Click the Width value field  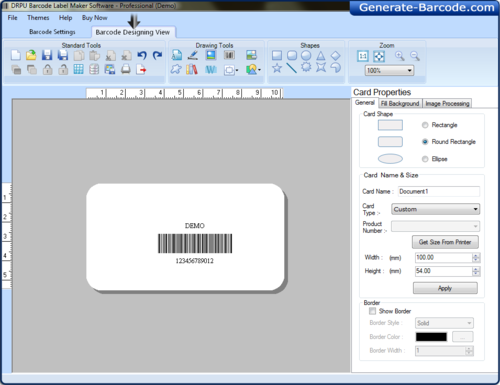tap(444, 257)
